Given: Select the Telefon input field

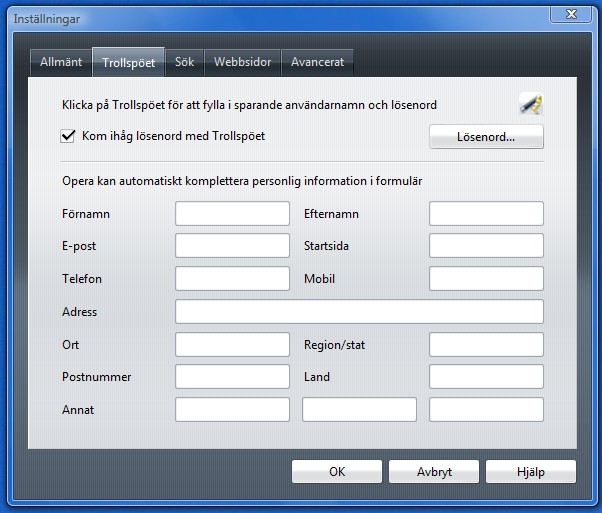Looking at the screenshot, I should tap(232, 278).
